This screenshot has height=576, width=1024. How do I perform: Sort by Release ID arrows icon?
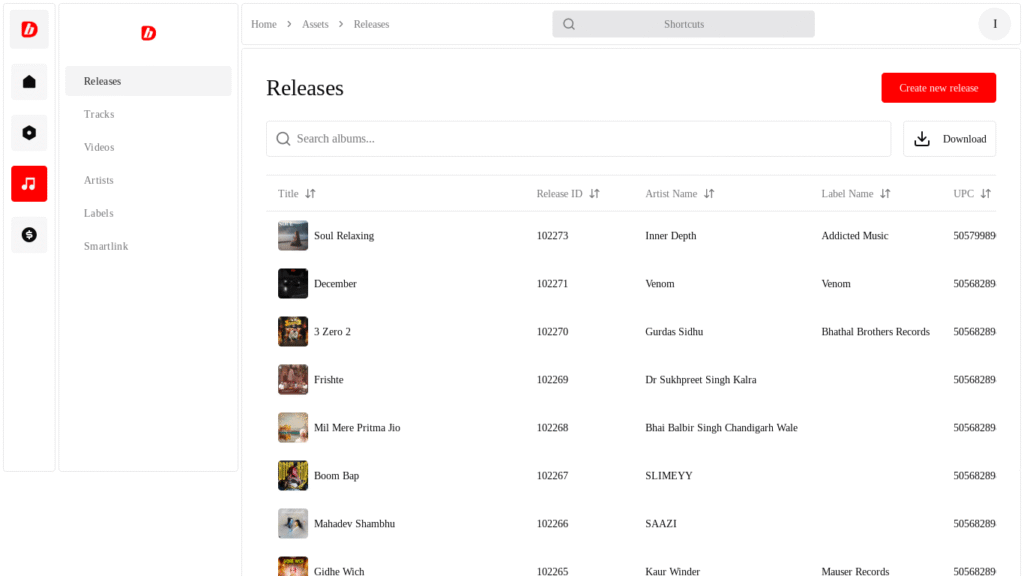tap(594, 193)
